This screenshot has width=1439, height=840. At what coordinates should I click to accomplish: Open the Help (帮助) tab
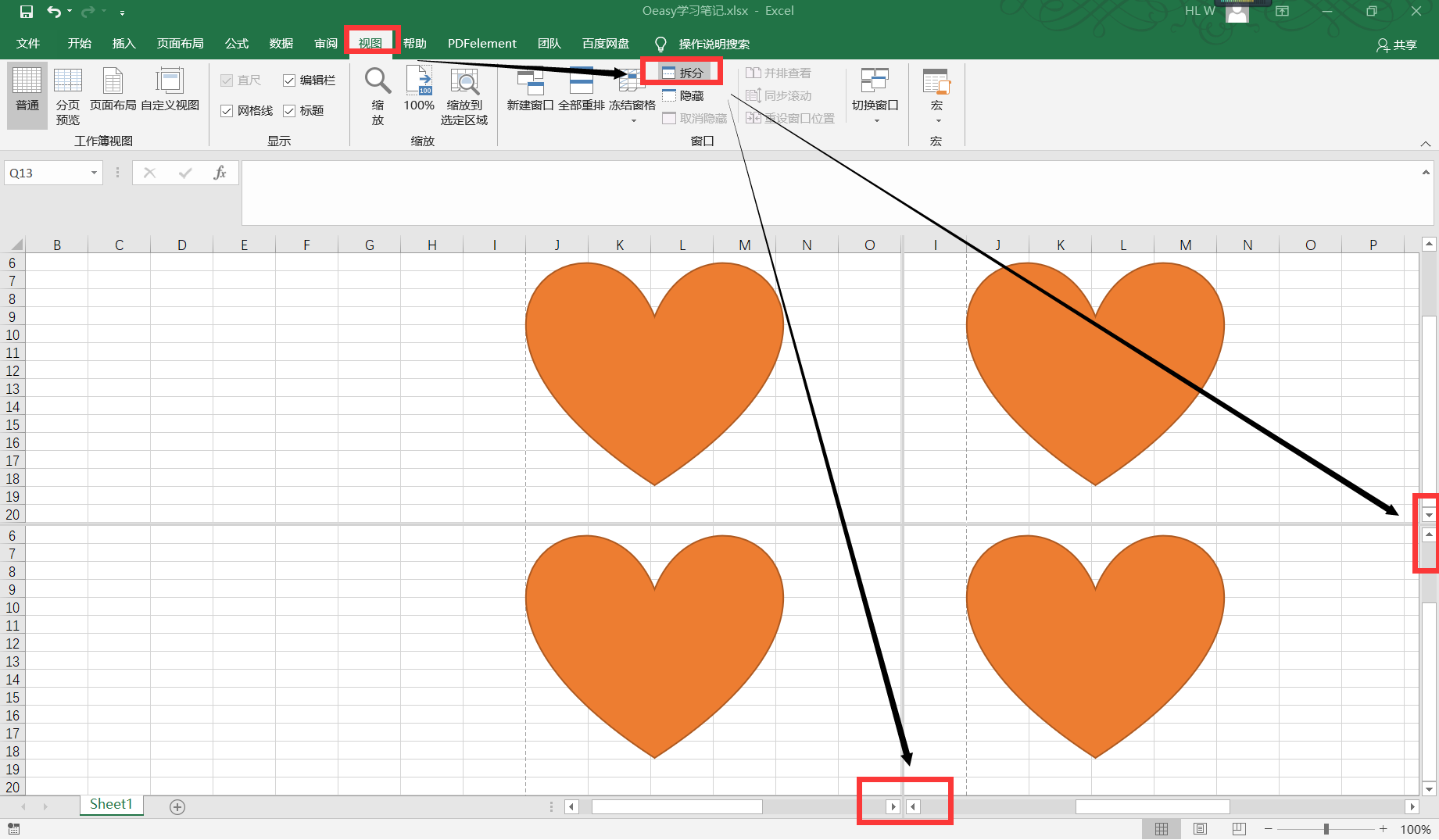click(415, 44)
